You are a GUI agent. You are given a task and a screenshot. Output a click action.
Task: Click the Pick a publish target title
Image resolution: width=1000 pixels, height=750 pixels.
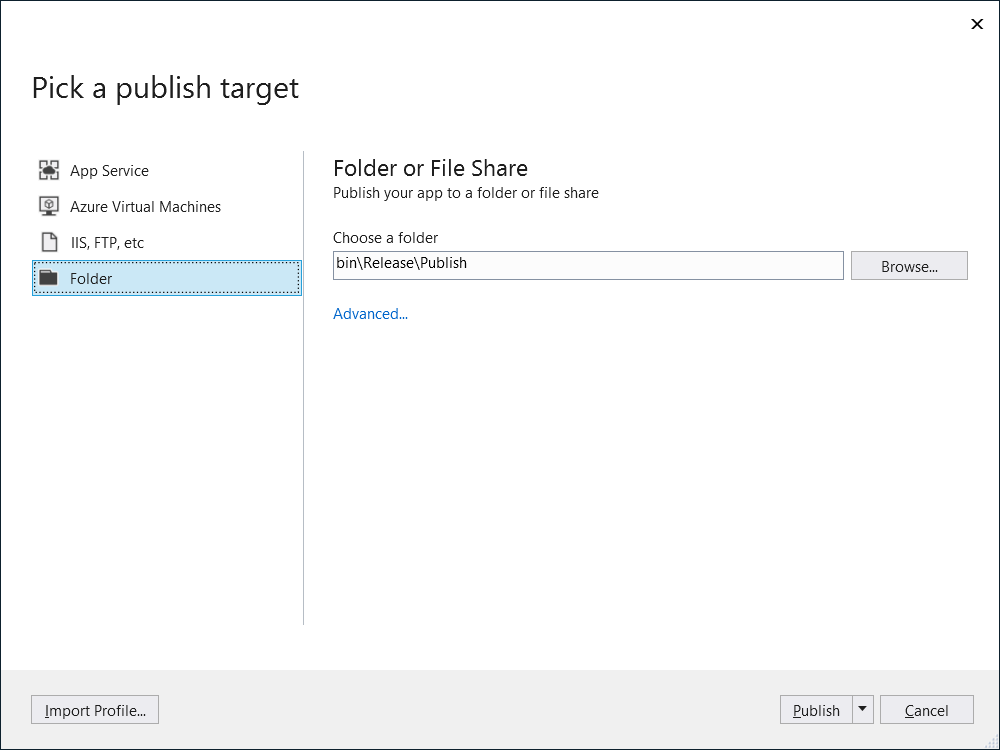tap(164, 88)
